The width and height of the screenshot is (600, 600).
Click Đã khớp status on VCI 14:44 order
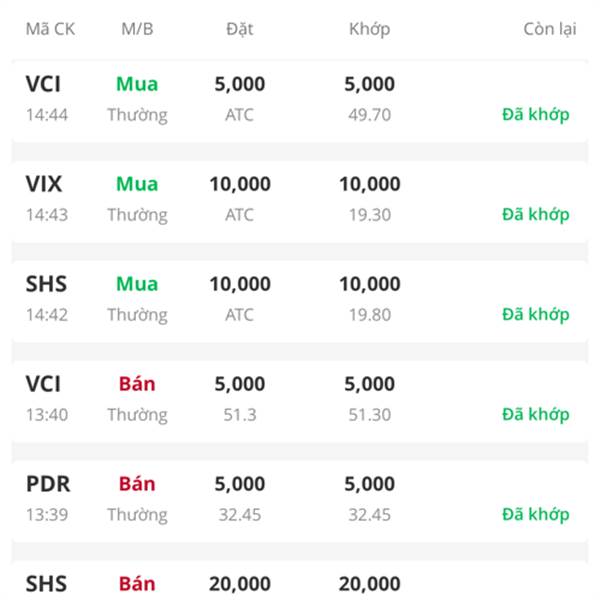(536, 115)
